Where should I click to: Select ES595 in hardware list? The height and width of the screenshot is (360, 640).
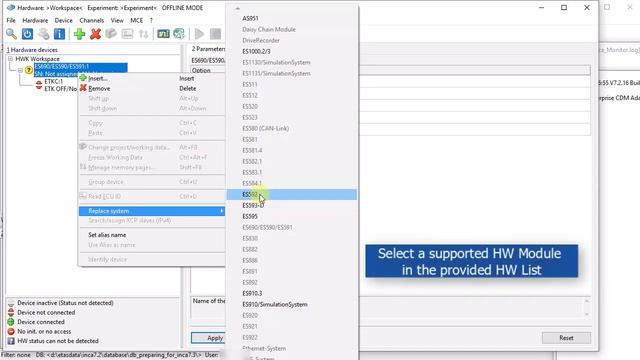(292, 216)
